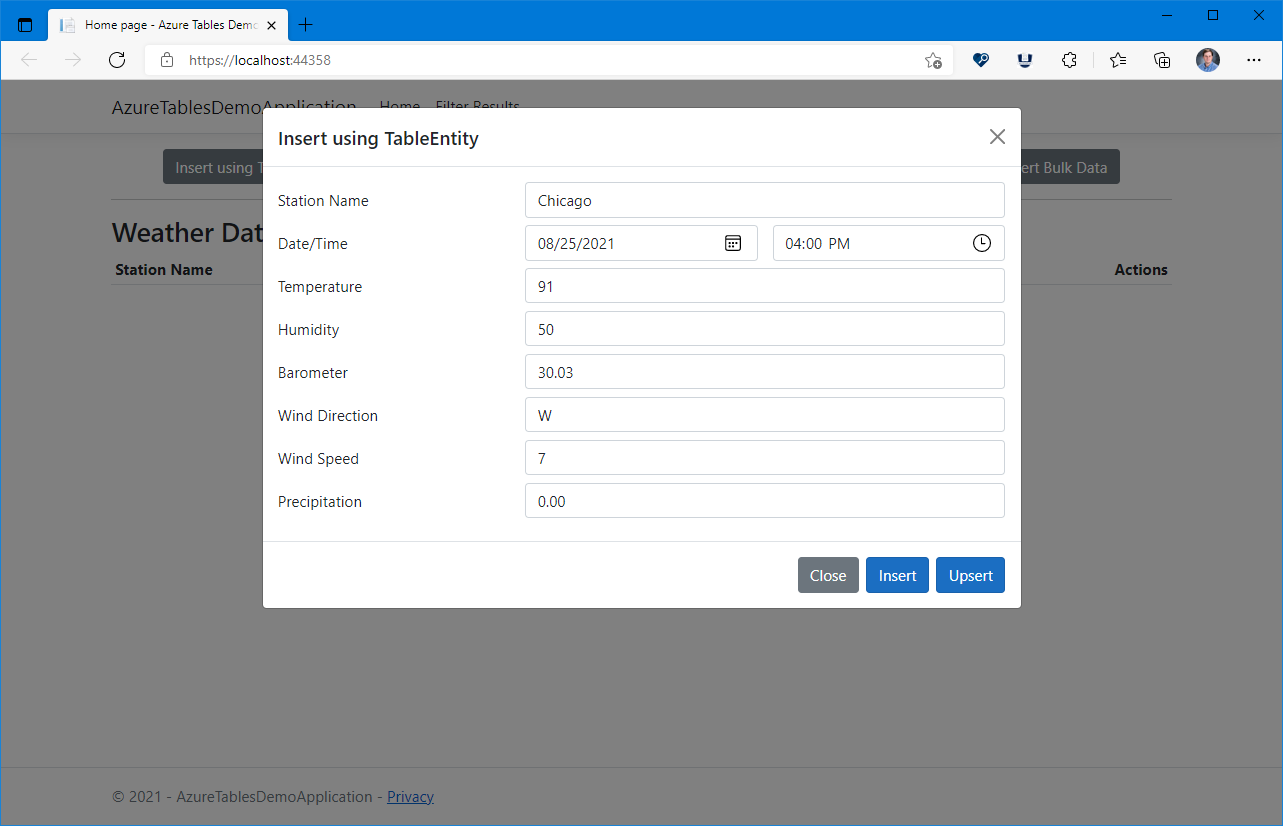Click the Humidity input field
The image size is (1283, 826).
[x=764, y=329]
